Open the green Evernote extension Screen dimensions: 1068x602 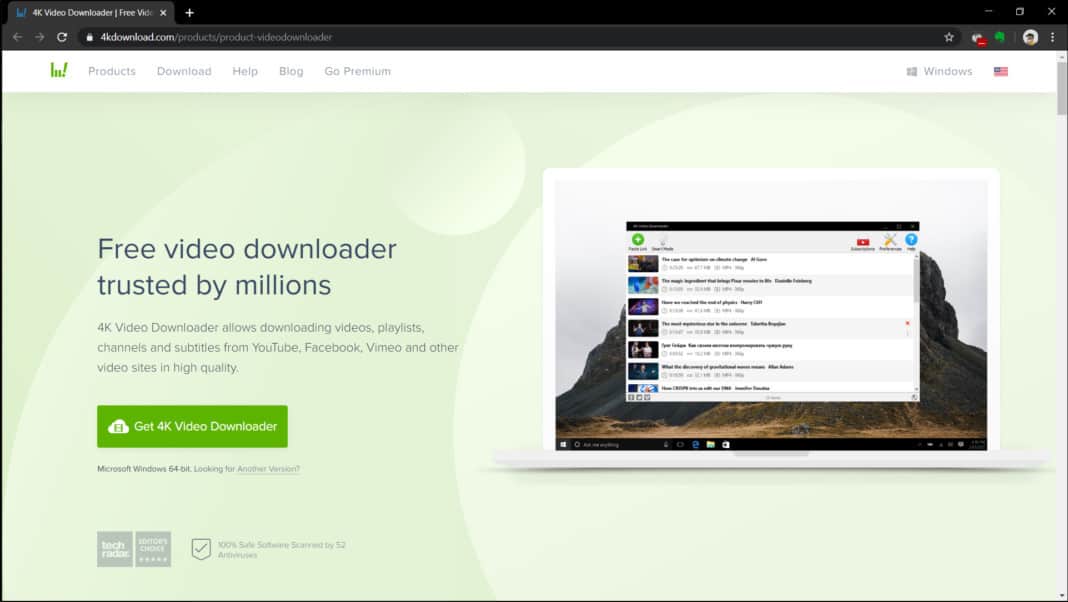pyautogui.click(x=1000, y=37)
